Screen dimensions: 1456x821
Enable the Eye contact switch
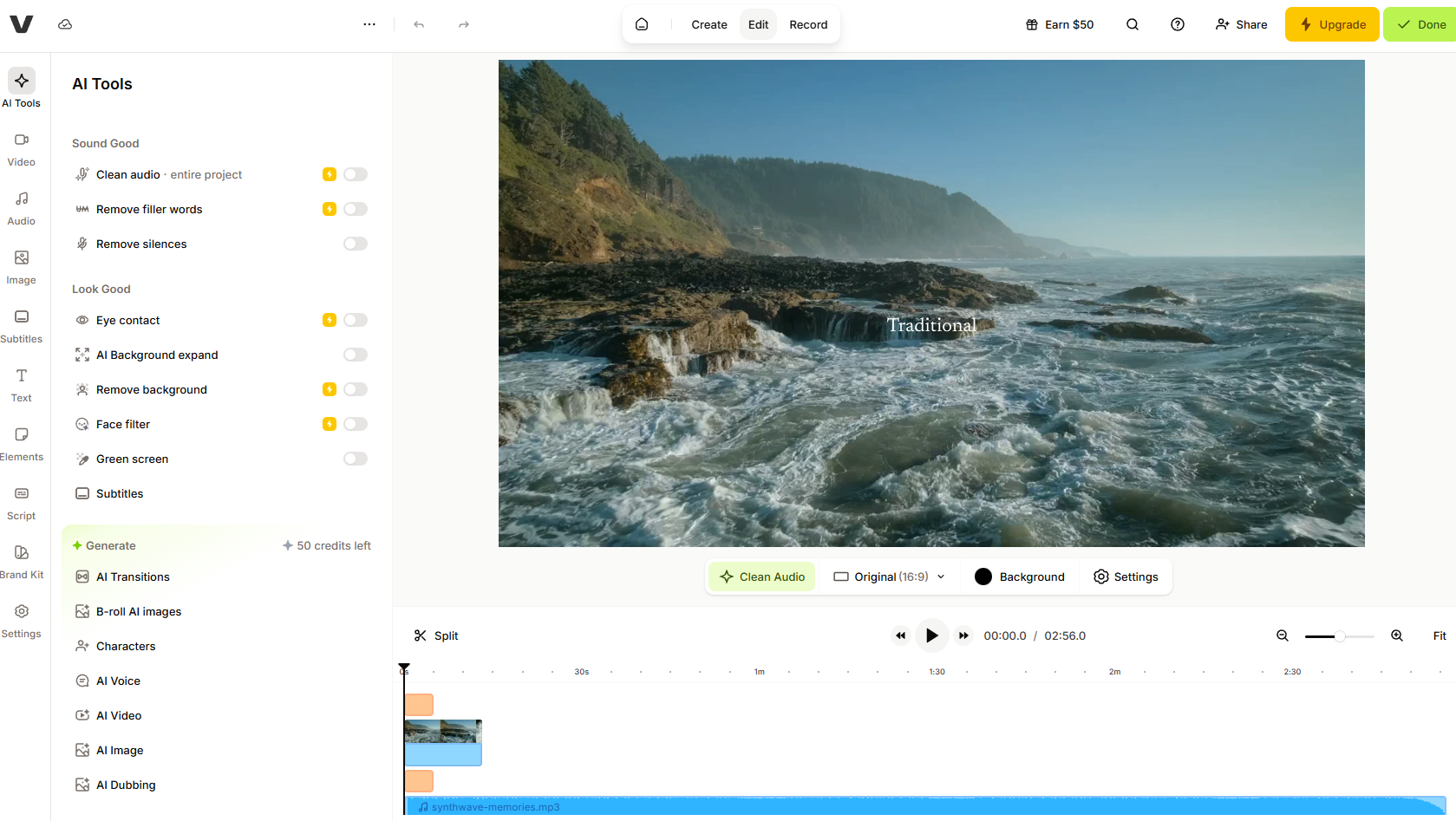356,320
